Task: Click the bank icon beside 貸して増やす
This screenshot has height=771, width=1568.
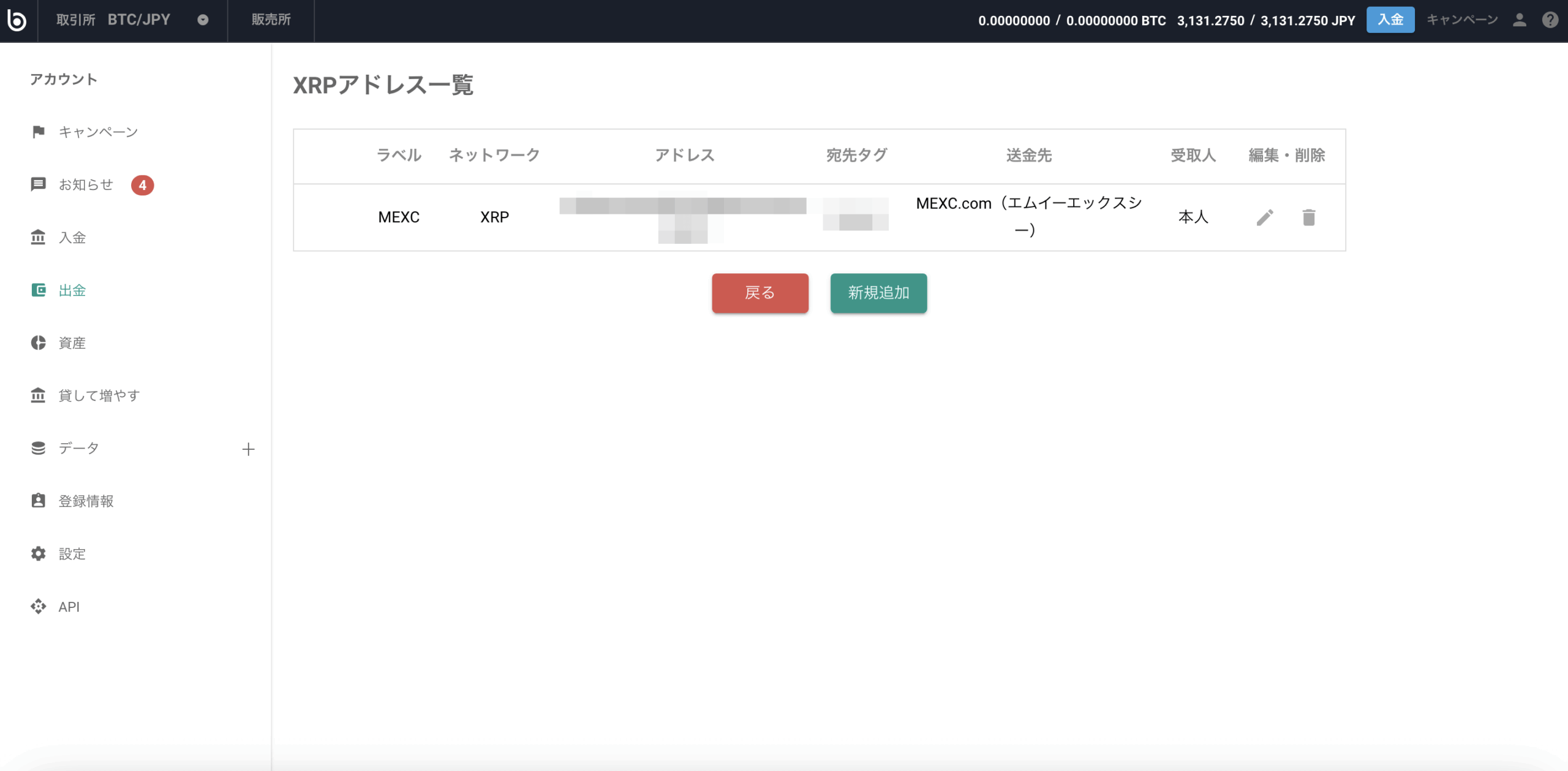Action: (38, 395)
